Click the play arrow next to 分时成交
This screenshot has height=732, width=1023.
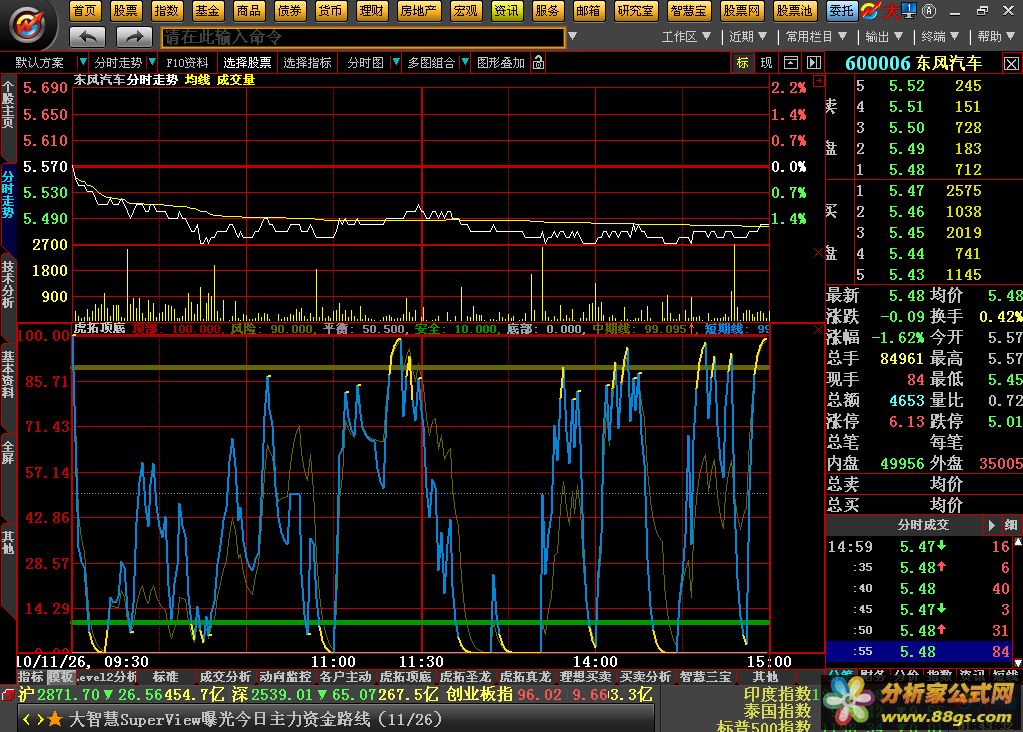tap(991, 525)
